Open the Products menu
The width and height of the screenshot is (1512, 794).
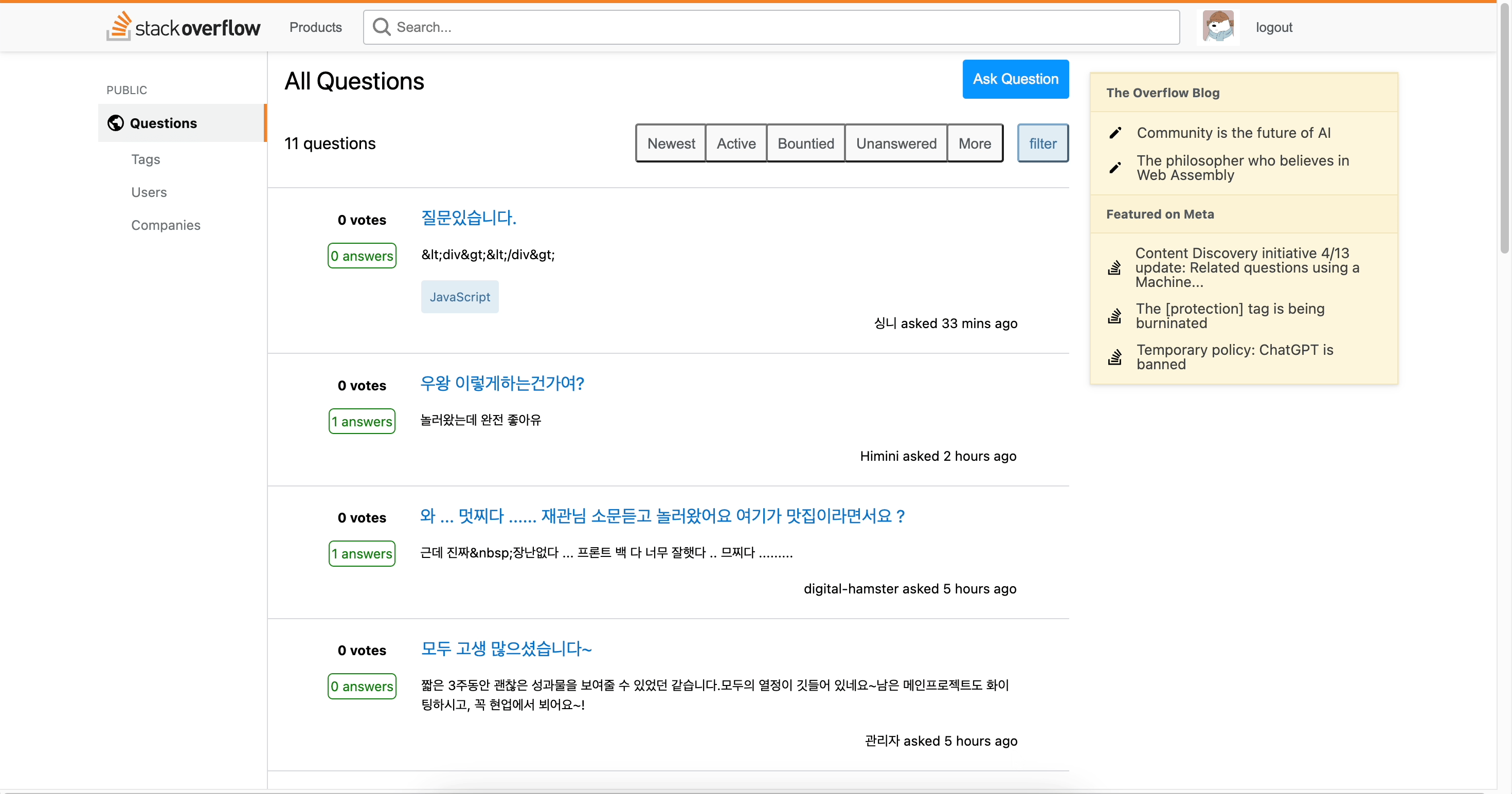tap(315, 27)
